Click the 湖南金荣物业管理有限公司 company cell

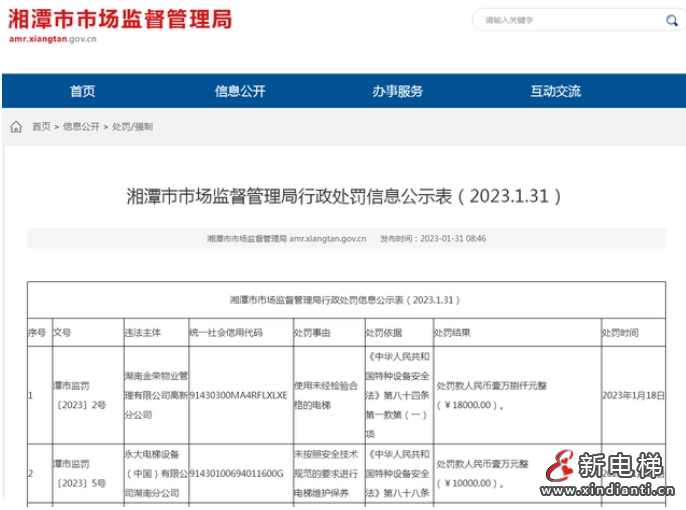tap(154, 394)
